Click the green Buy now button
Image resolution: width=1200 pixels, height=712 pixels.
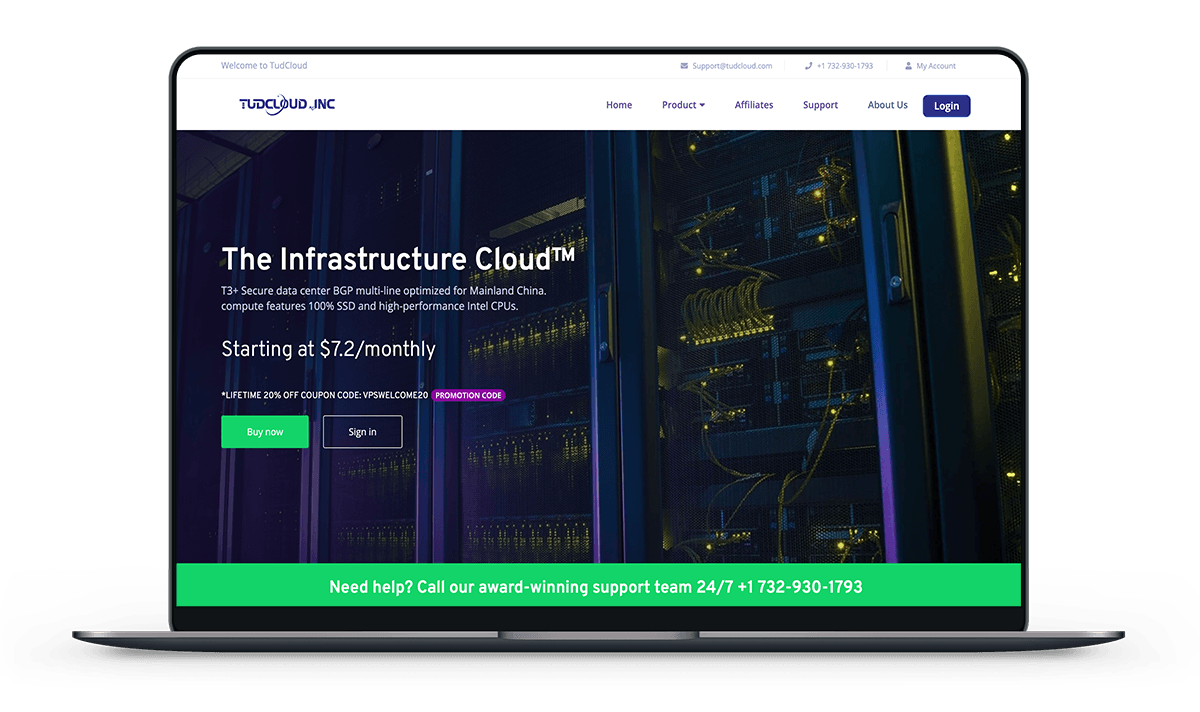pyautogui.click(x=265, y=432)
